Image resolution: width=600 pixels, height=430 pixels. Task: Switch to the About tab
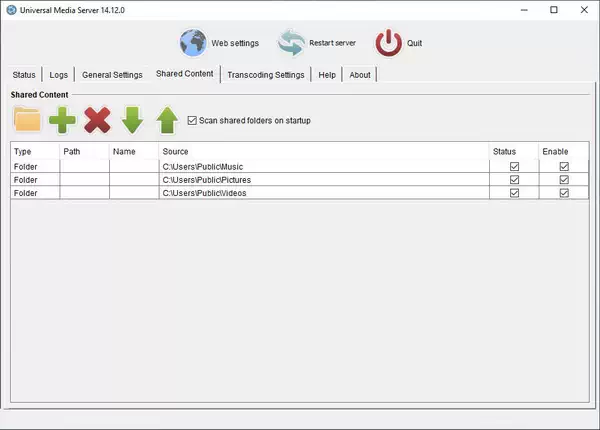click(360, 75)
